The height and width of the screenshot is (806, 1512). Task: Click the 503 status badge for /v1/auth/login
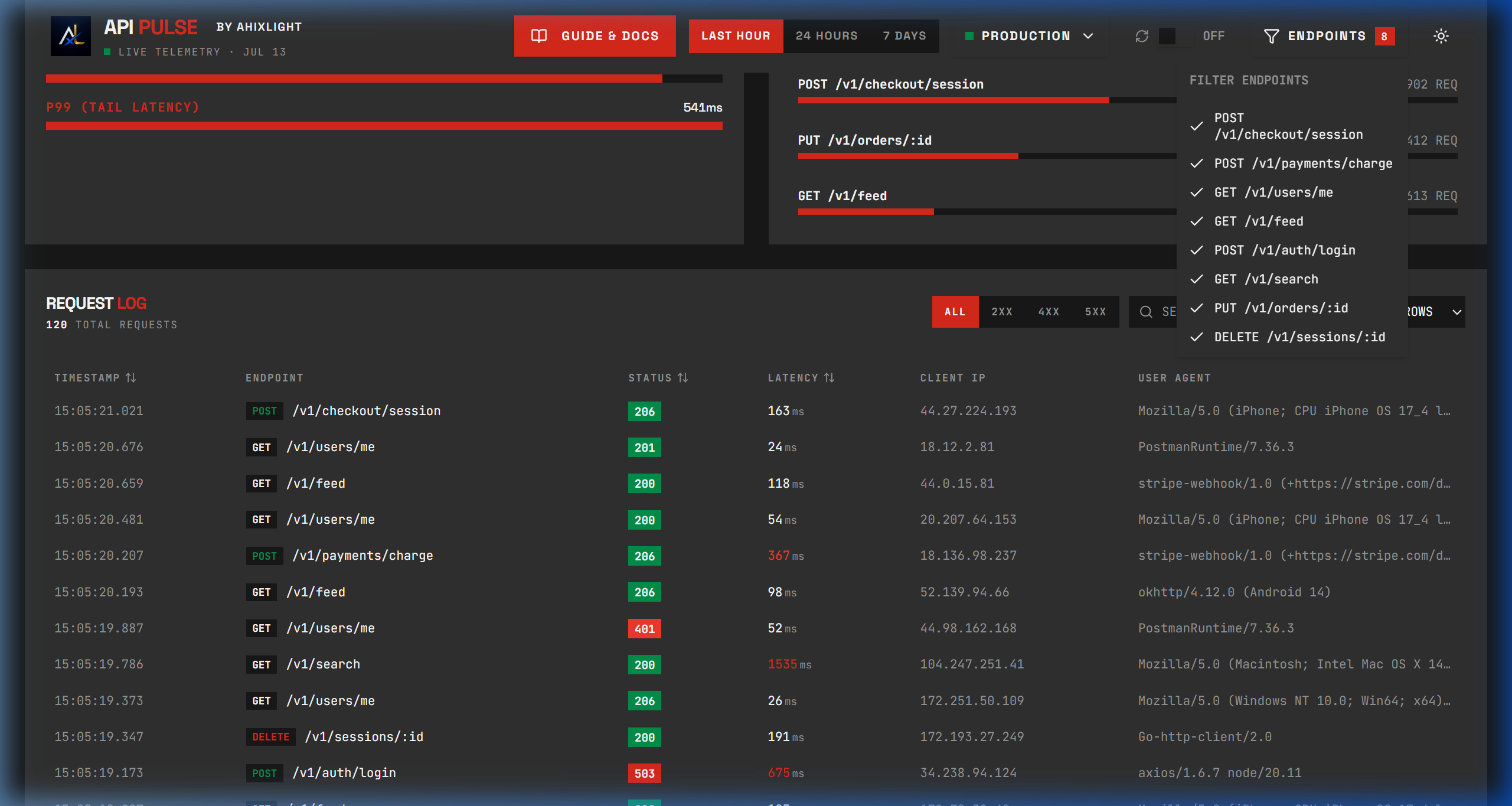click(x=644, y=774)
